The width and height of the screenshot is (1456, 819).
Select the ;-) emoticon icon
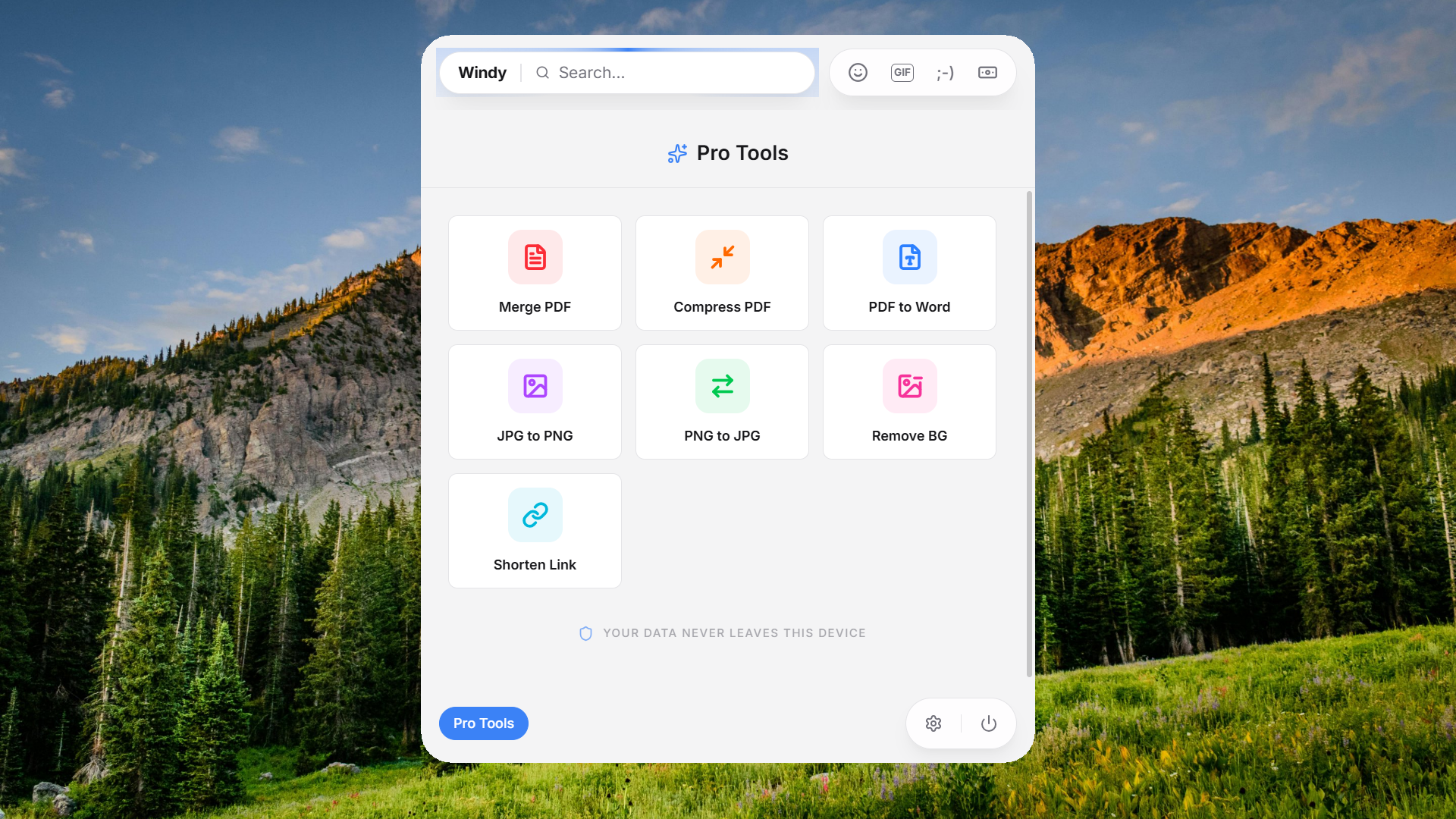[945, 72]
